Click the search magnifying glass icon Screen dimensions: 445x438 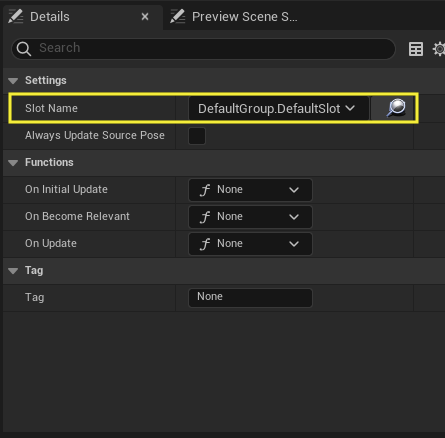(24, 49)
